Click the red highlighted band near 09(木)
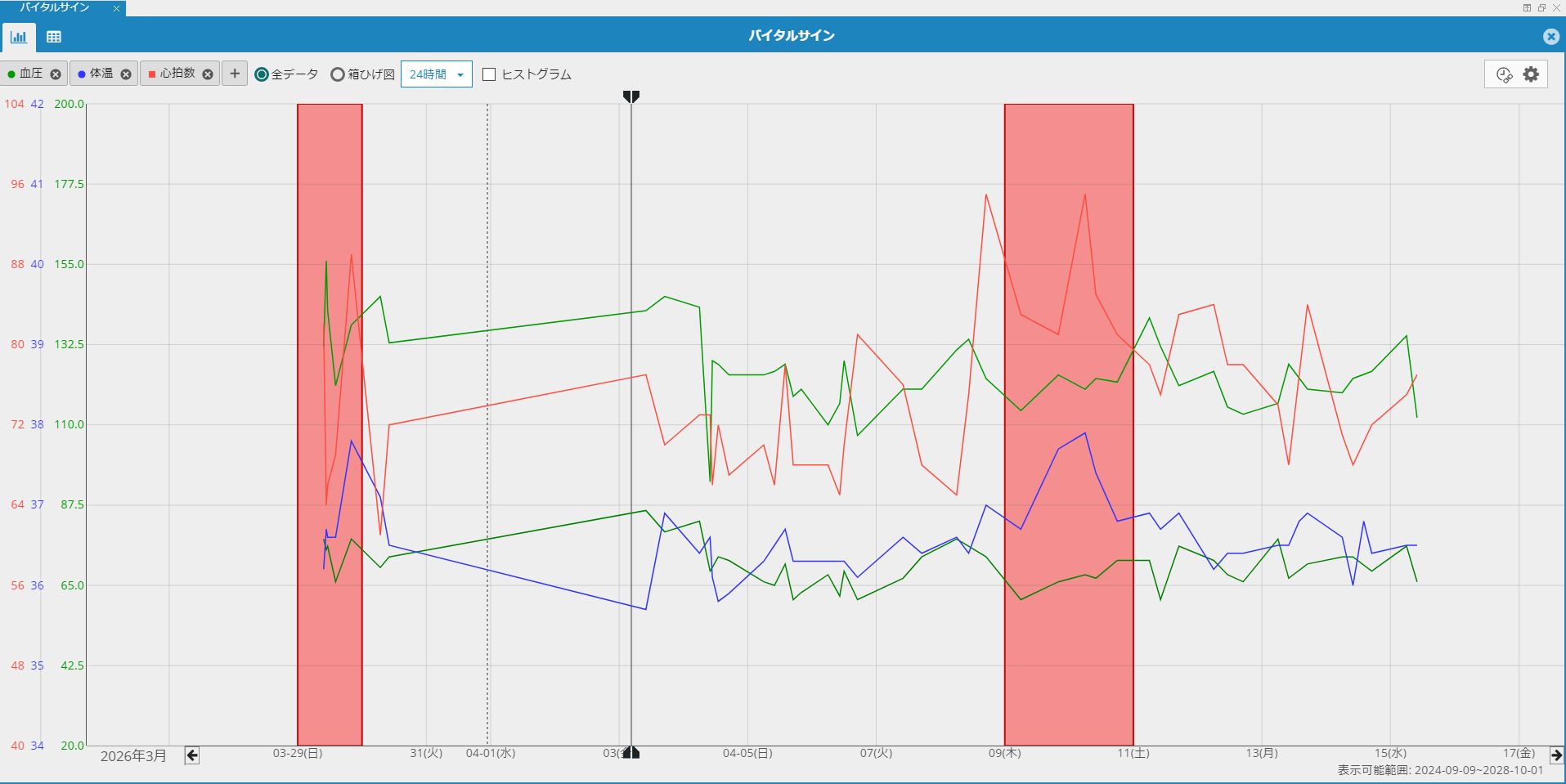1566x784 pixels. tap(1069, 424)
